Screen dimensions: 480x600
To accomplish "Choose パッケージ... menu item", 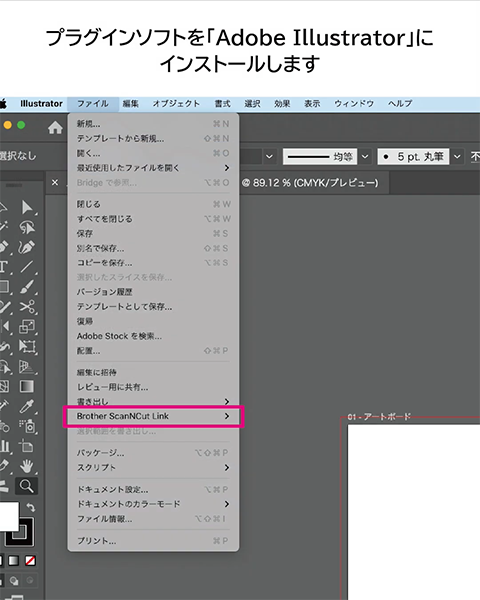I will point(153,453).
